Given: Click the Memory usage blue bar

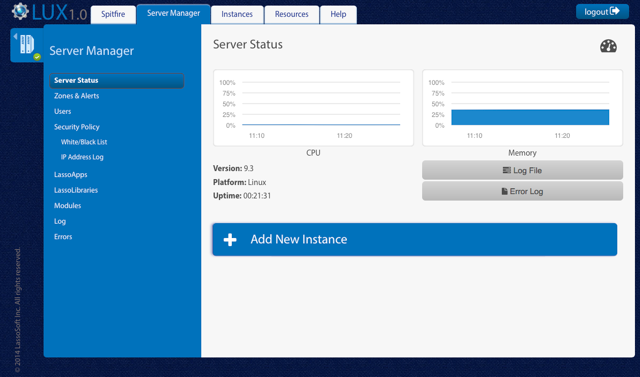Looking at the screenshot, I should [530, 117].
